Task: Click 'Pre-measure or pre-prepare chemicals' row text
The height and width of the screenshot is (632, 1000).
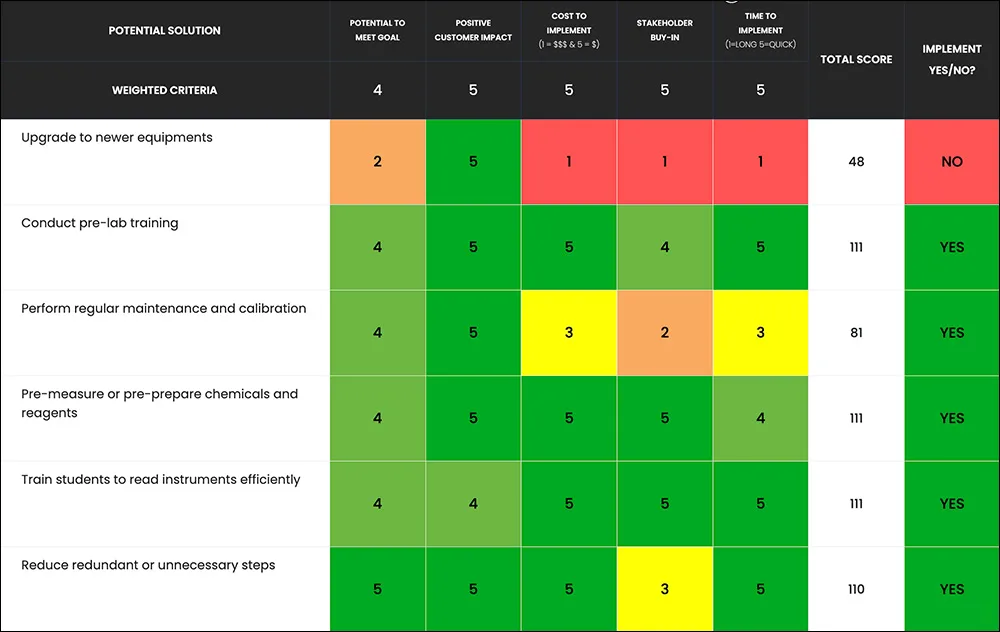Action: coord(159,403)
